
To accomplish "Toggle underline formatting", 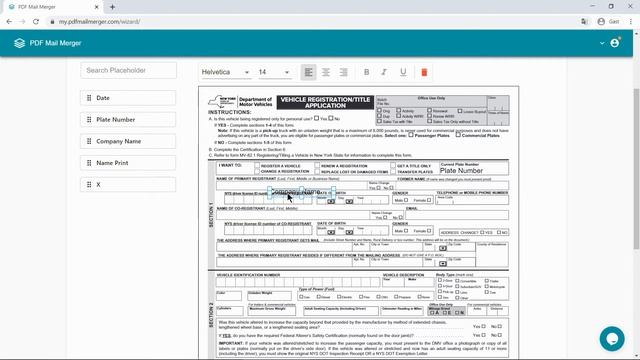I will (403, 72).
